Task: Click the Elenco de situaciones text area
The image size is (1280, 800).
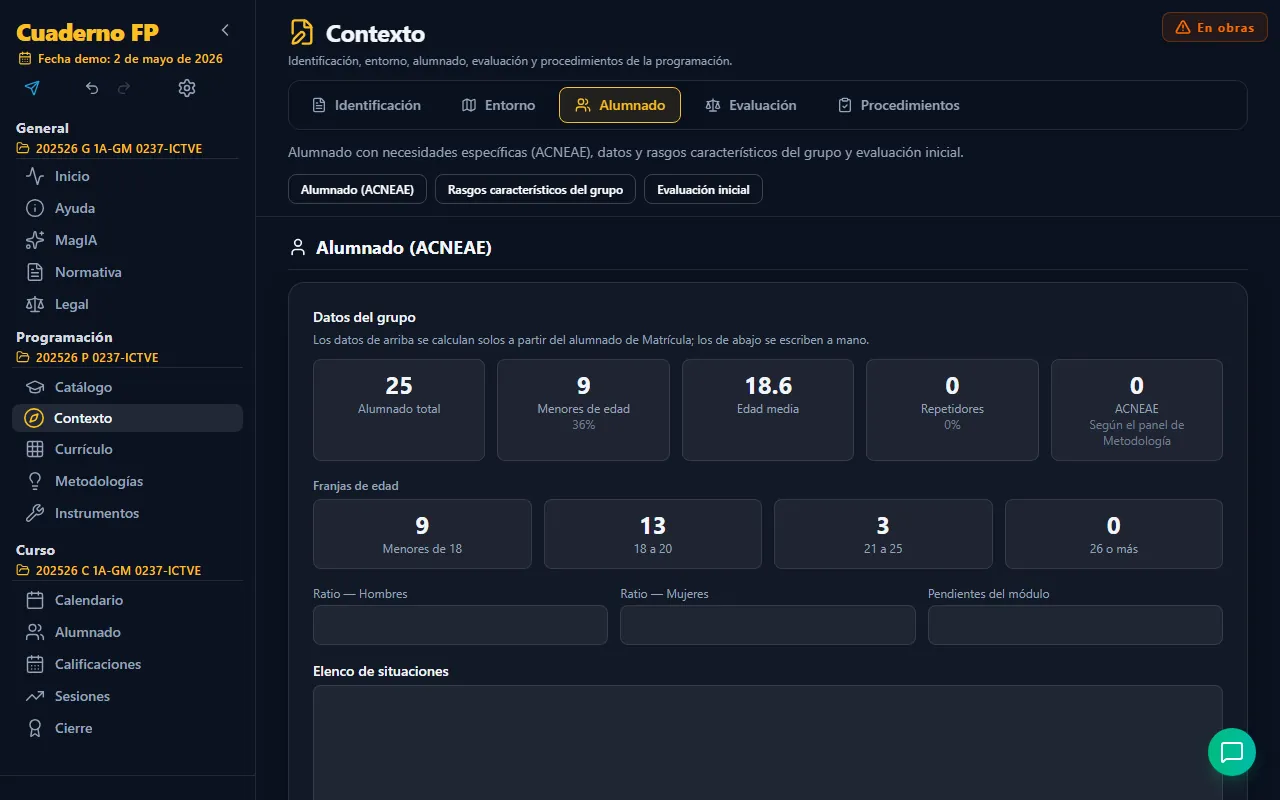Action: 768,742
